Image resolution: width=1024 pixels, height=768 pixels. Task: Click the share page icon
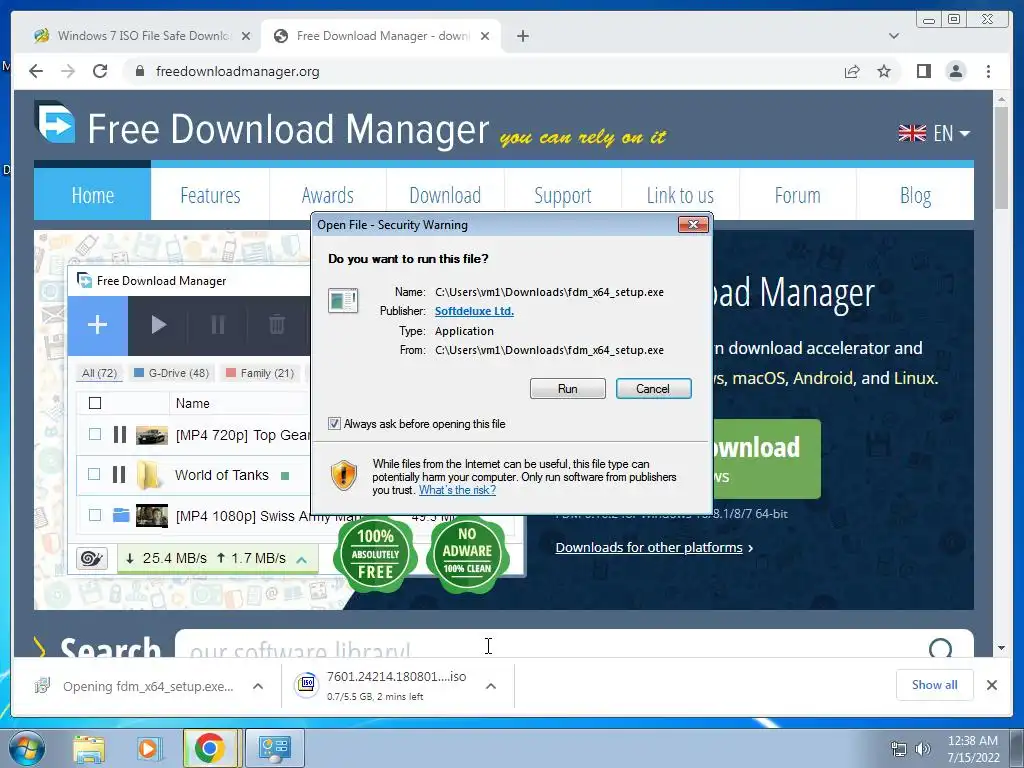coord(852,71)
